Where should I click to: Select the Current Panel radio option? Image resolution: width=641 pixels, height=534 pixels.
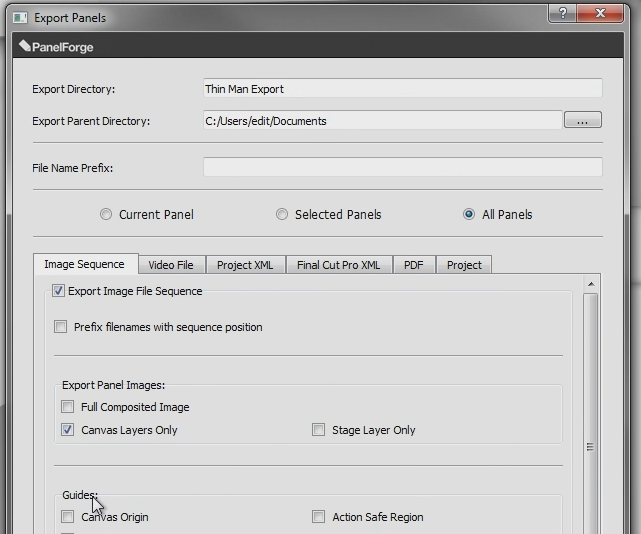(106, 214)
